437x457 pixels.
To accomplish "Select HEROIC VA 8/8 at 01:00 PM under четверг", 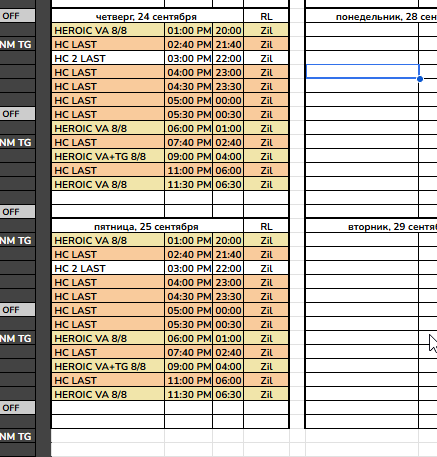I will pyautogui.click(x=108, y=30).
